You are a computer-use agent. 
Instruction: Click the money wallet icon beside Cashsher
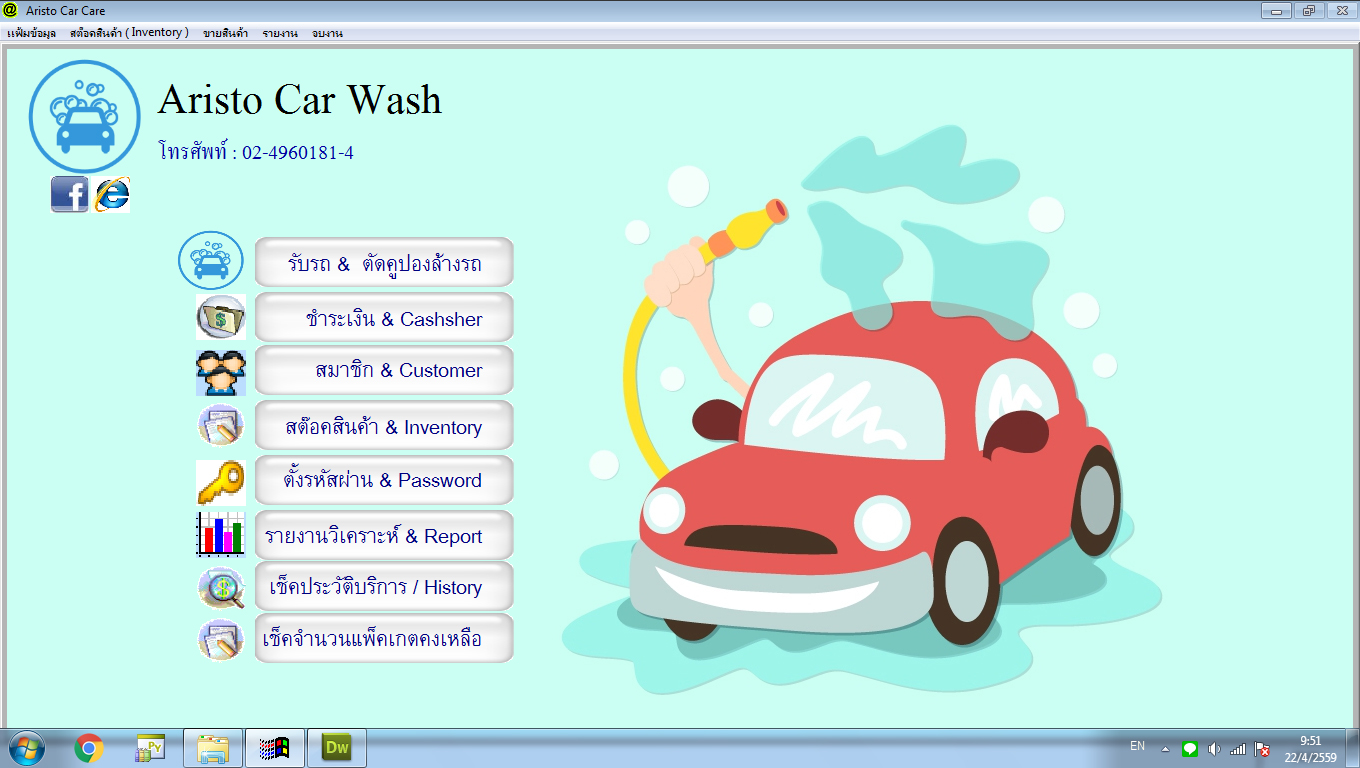(220, 317)
